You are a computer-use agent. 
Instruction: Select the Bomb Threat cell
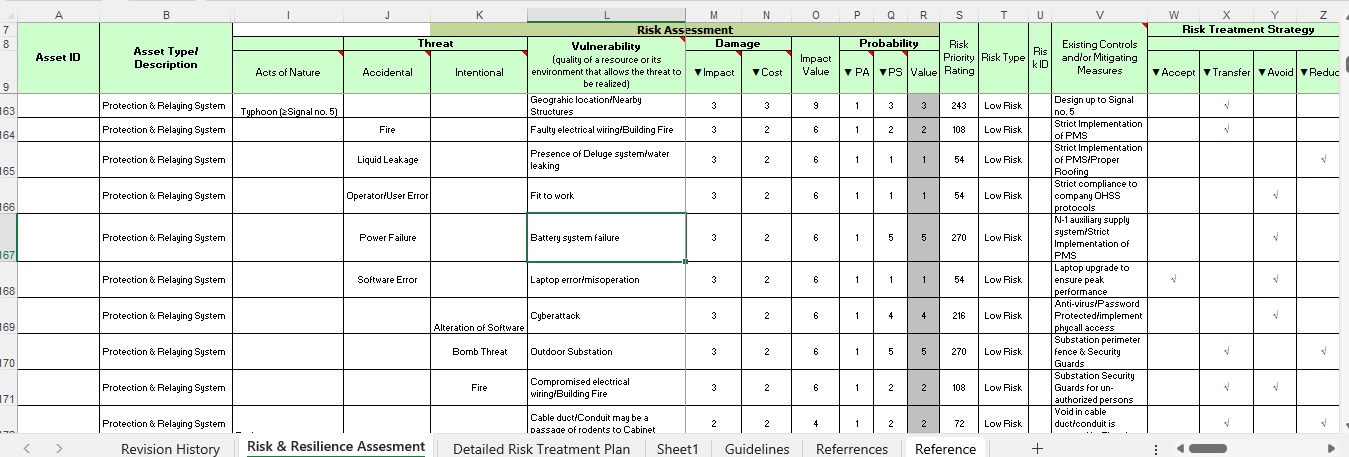pyautogui.click(x=479, y=352)
